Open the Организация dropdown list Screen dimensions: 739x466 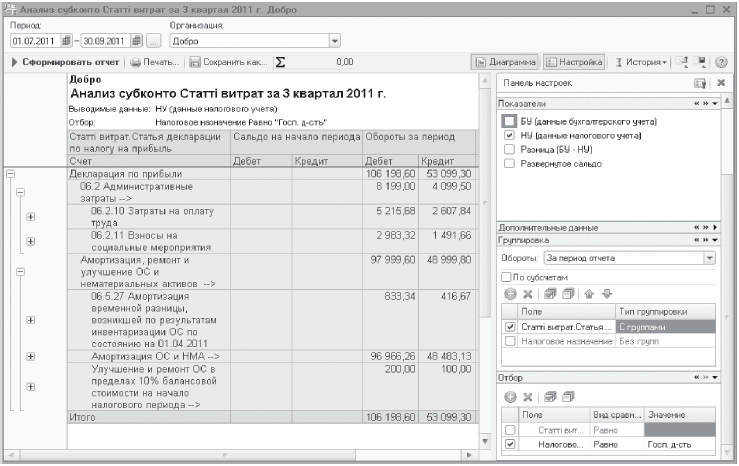pyautogui.click(x=335, y=42)
